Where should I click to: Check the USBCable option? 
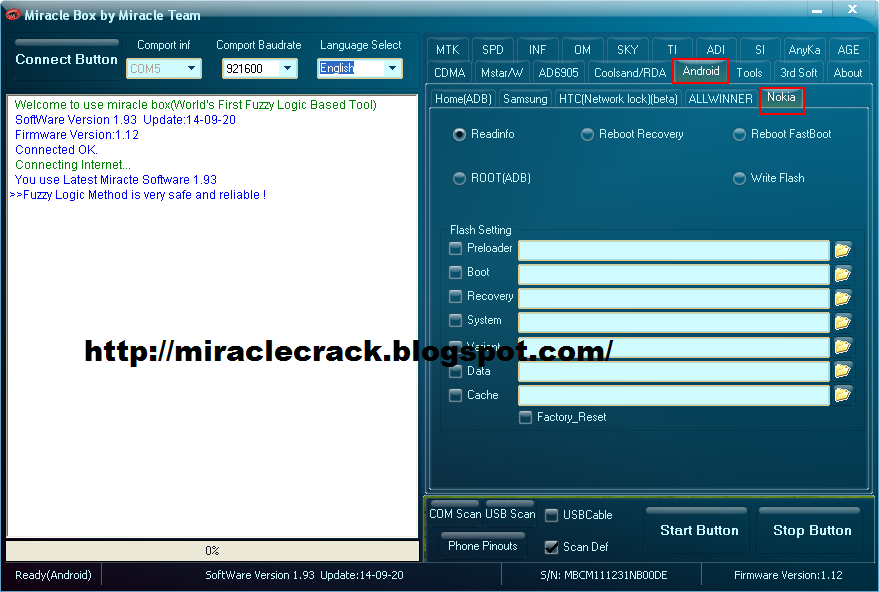[x=550, y=514]
